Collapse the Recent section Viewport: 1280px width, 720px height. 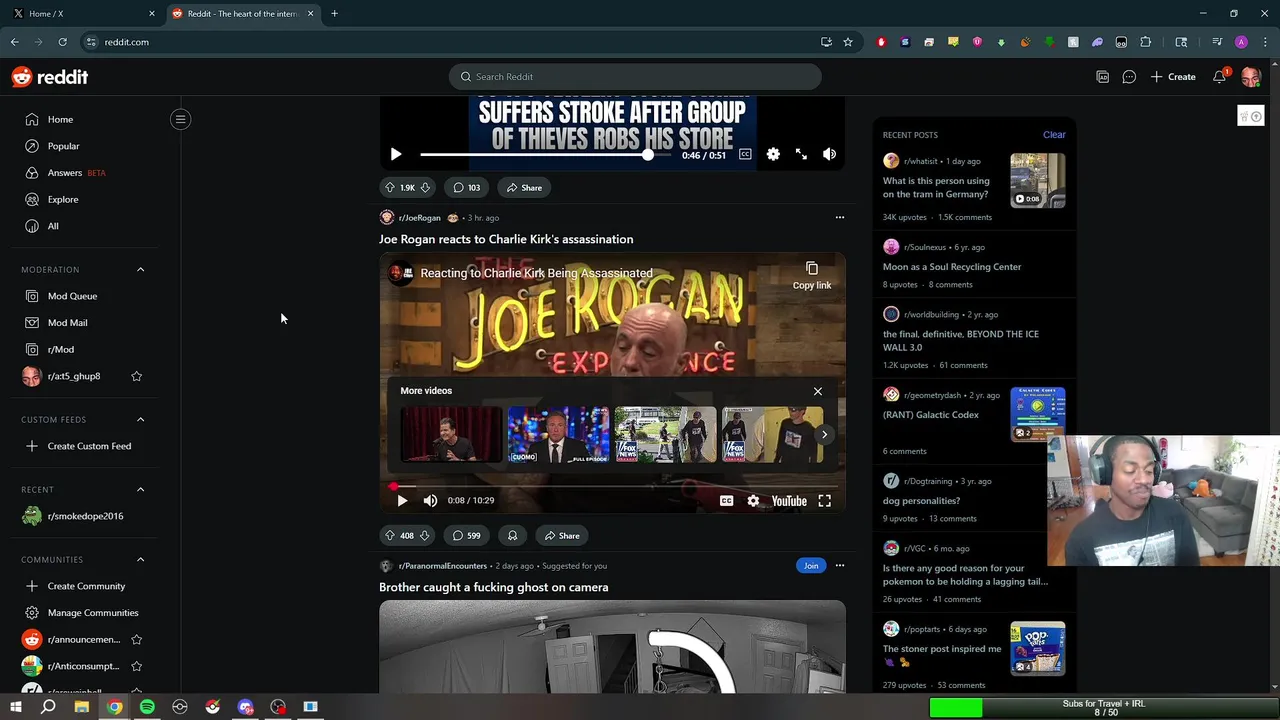pyautogui.click(x=140, y=489)
